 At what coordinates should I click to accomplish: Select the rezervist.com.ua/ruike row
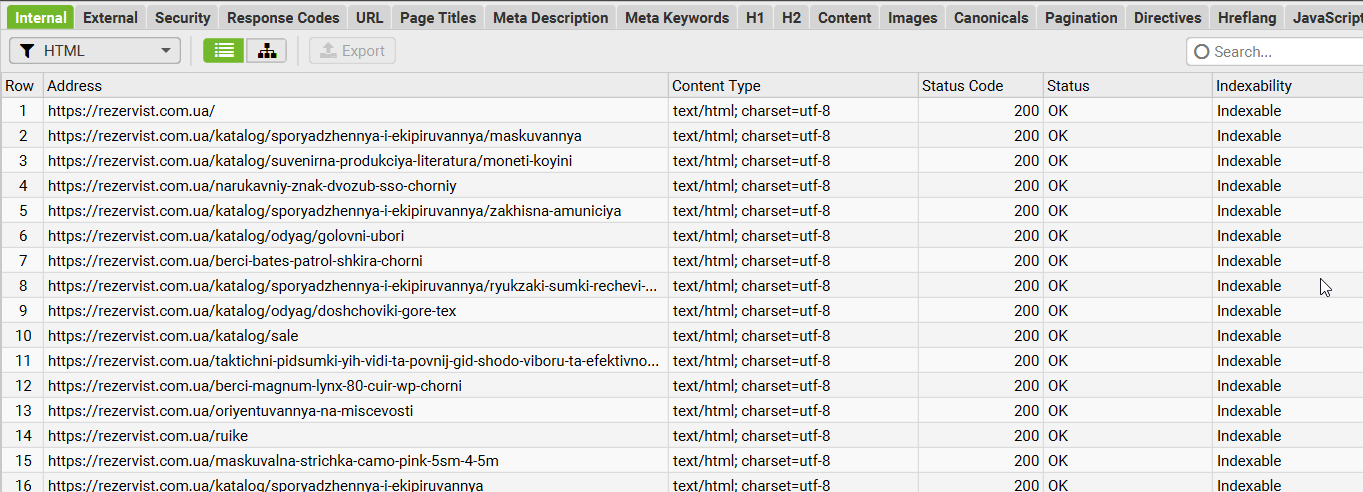(148, 436)
